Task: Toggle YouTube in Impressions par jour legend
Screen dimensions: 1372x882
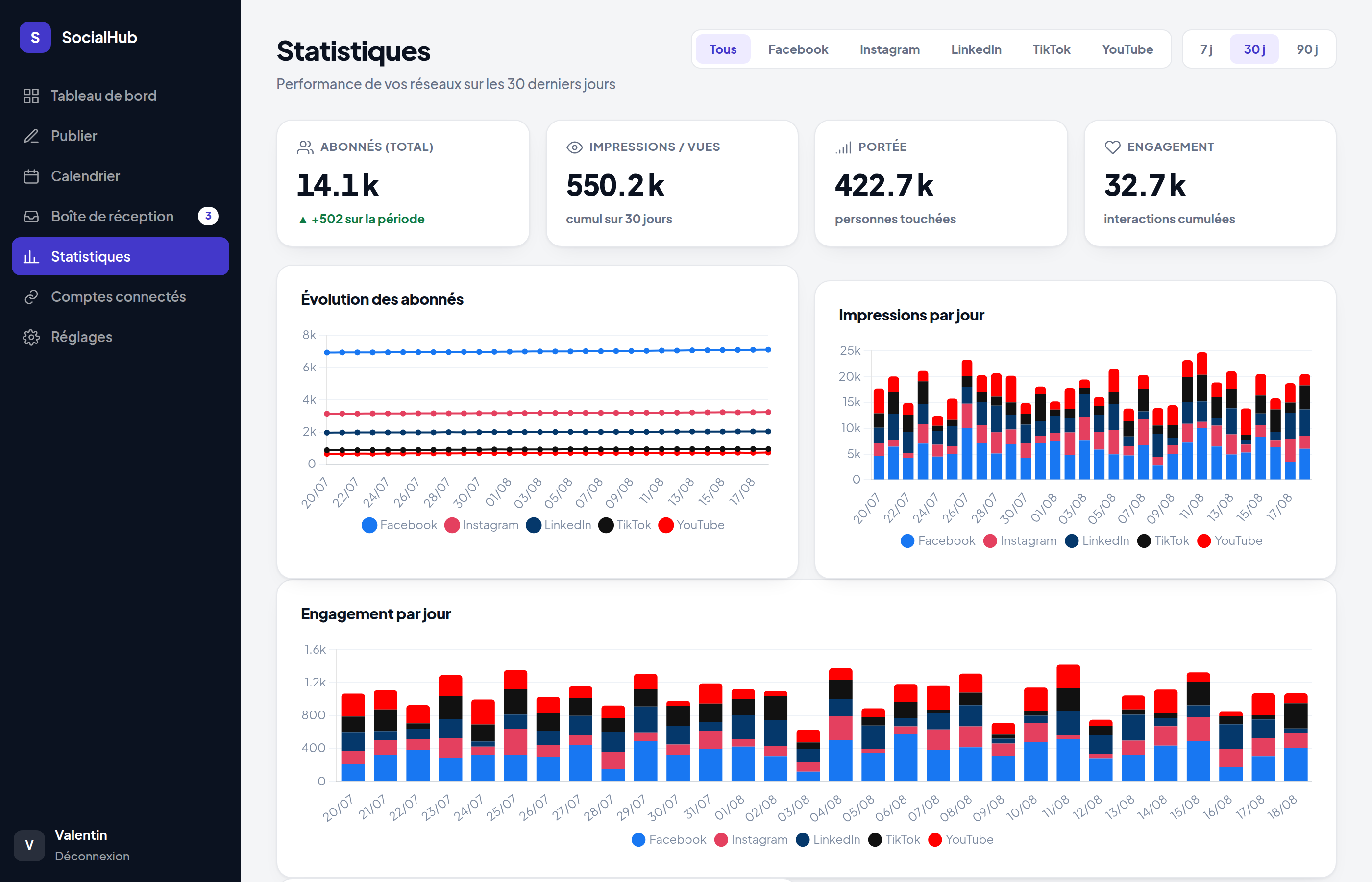Action: click(x=1229, y=540)
